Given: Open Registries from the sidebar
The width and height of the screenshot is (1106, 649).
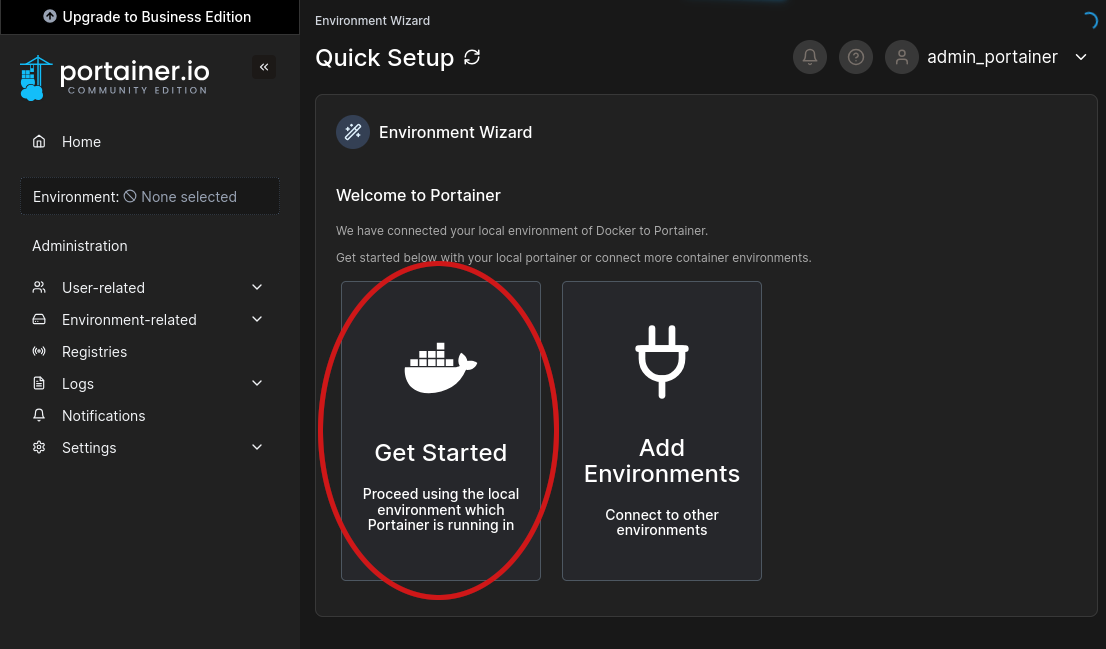Looking at the screenshot, I should 94,352.
